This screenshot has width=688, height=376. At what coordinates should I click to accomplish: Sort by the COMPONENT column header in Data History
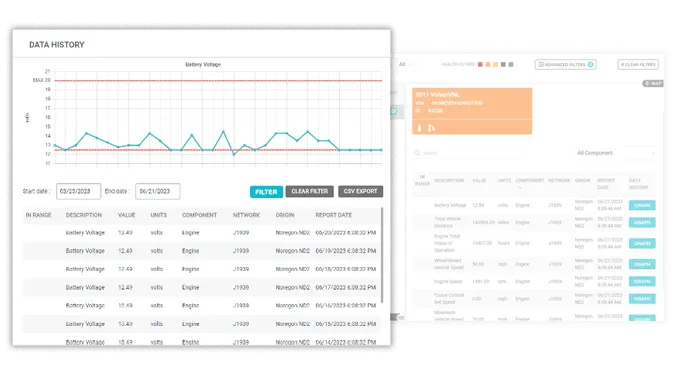199,215
